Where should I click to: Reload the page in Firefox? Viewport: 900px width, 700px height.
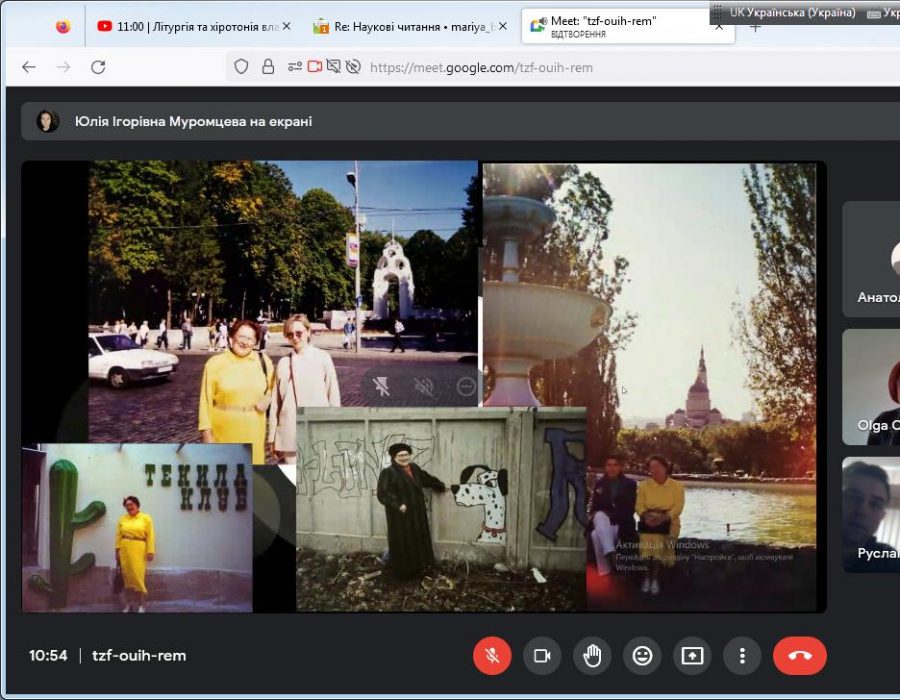click(x=98, y=67)
